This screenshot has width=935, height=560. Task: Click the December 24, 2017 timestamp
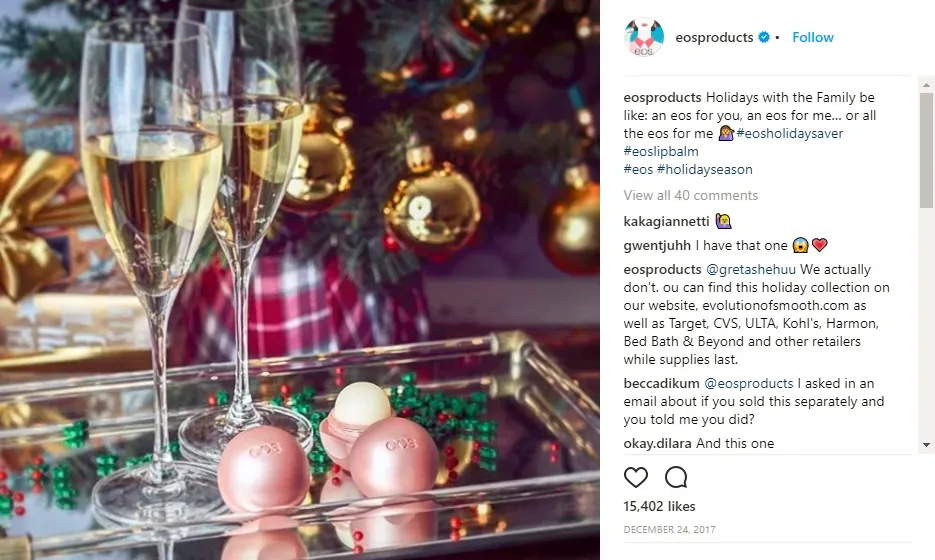[669, 529]
